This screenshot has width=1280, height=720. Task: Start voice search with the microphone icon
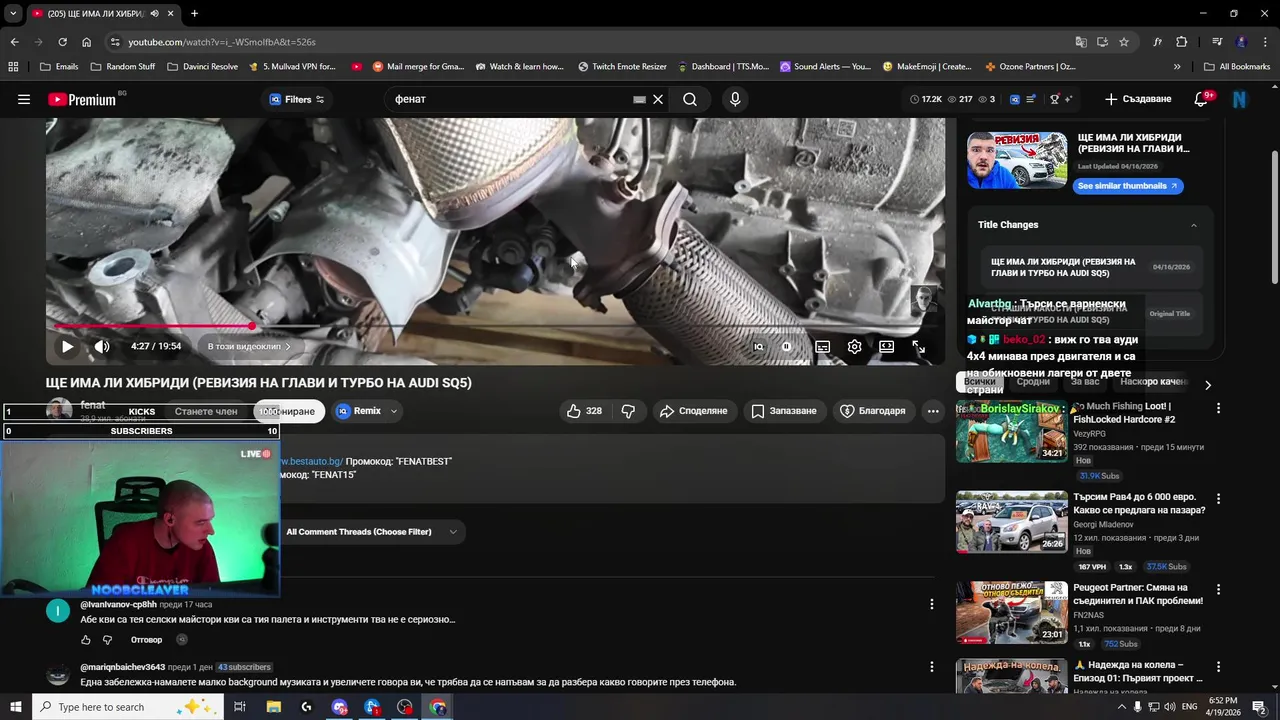click(x=735, y=99)
